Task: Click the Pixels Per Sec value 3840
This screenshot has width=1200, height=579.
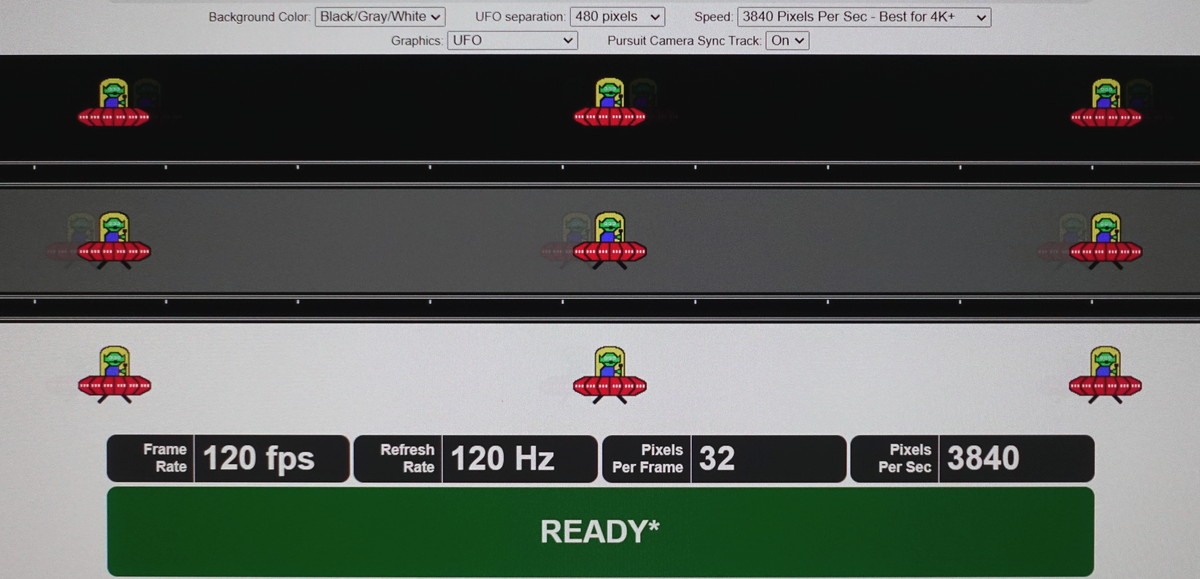Action: click(x=983, y=459)
